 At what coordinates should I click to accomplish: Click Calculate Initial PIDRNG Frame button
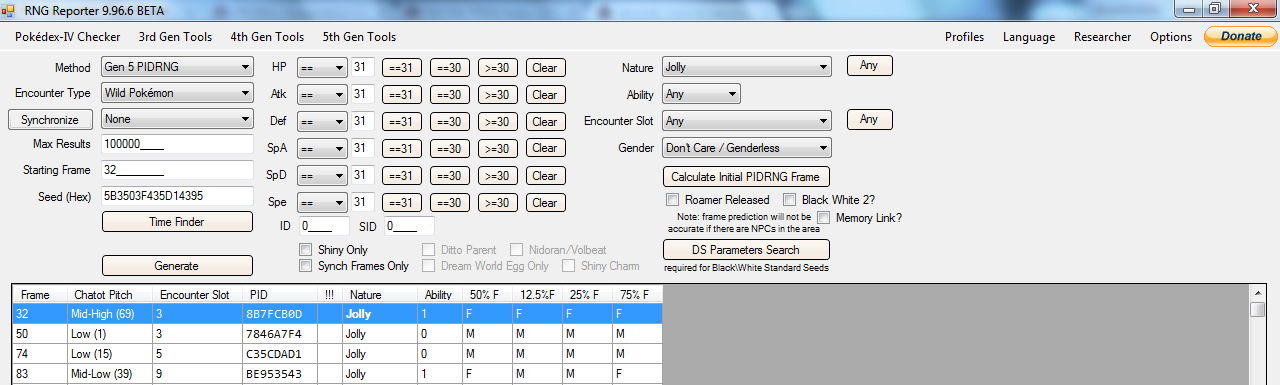[746, 176]
